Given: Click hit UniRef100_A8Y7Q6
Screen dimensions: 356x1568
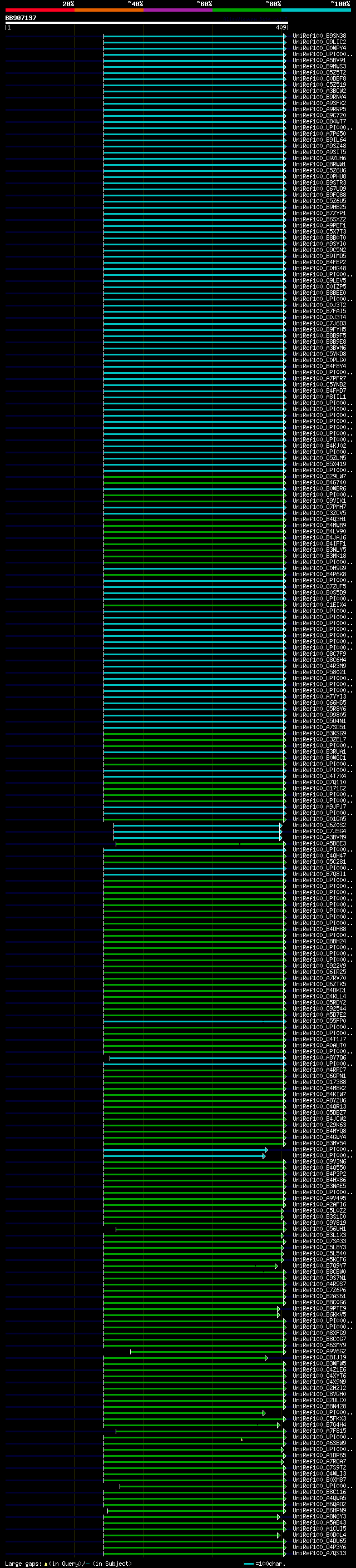Looking at the screenshot, I should click(319, 1057).
